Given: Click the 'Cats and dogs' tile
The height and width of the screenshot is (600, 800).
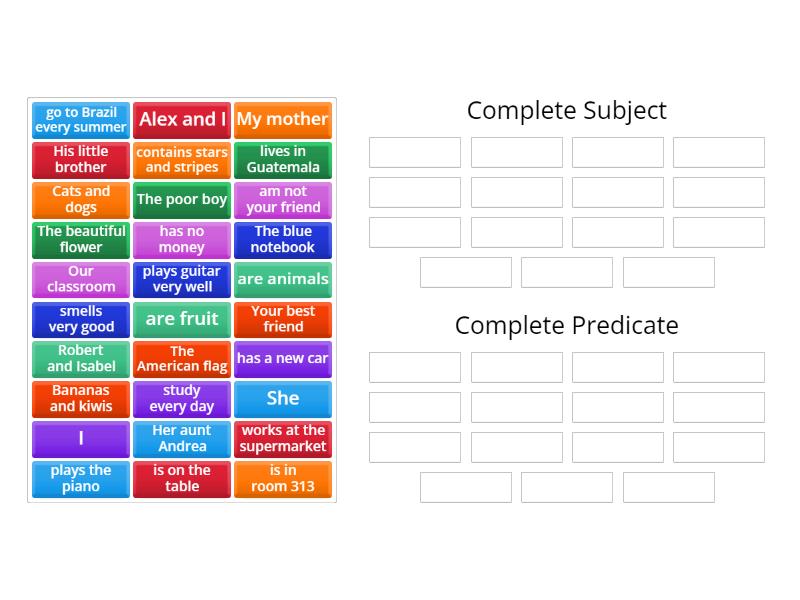Looking at the screenshot, I should pos(81,200).
